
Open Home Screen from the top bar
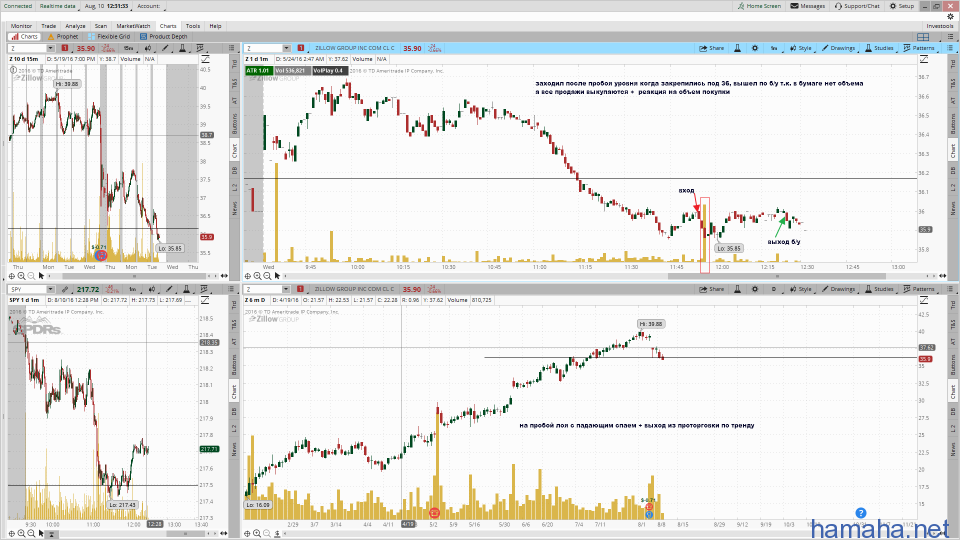[x=759, y=6]
